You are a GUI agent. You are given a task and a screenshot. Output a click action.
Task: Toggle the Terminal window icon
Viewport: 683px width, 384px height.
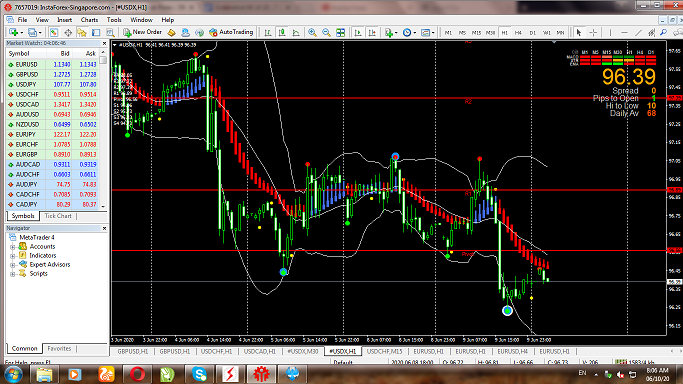coord(96,32)
